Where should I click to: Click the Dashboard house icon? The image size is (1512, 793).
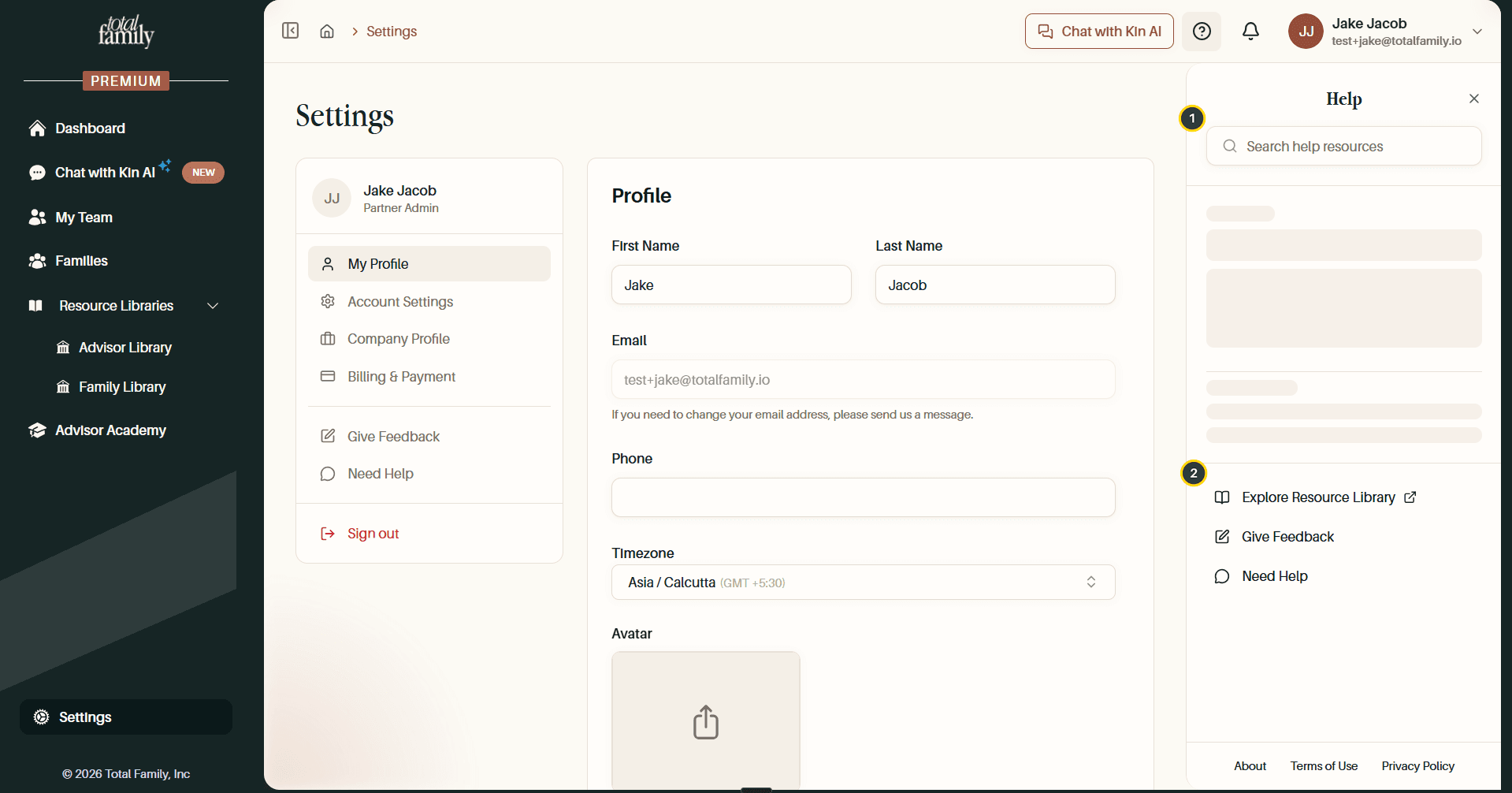37,128
